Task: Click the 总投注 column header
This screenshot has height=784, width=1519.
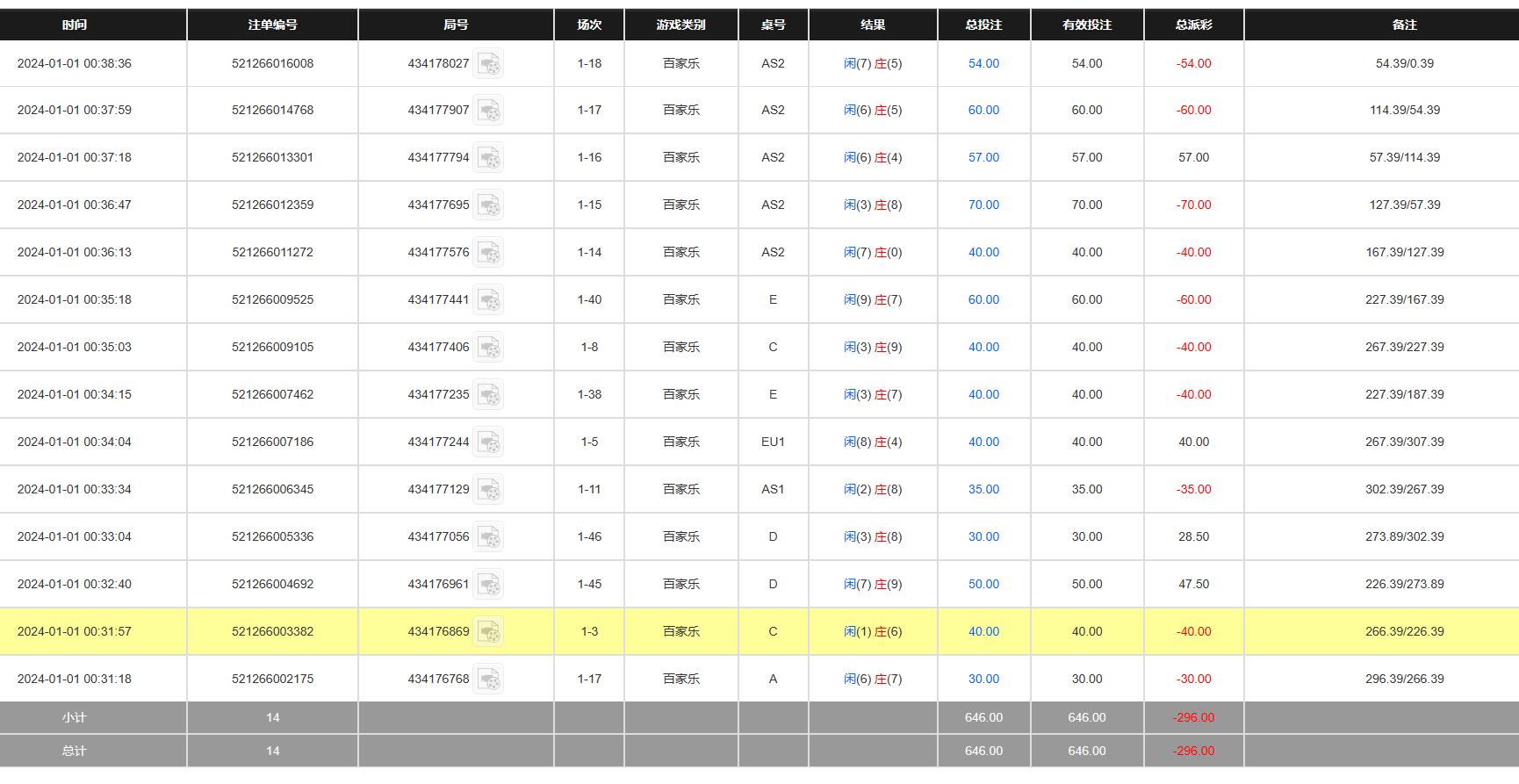Action: 984,25
